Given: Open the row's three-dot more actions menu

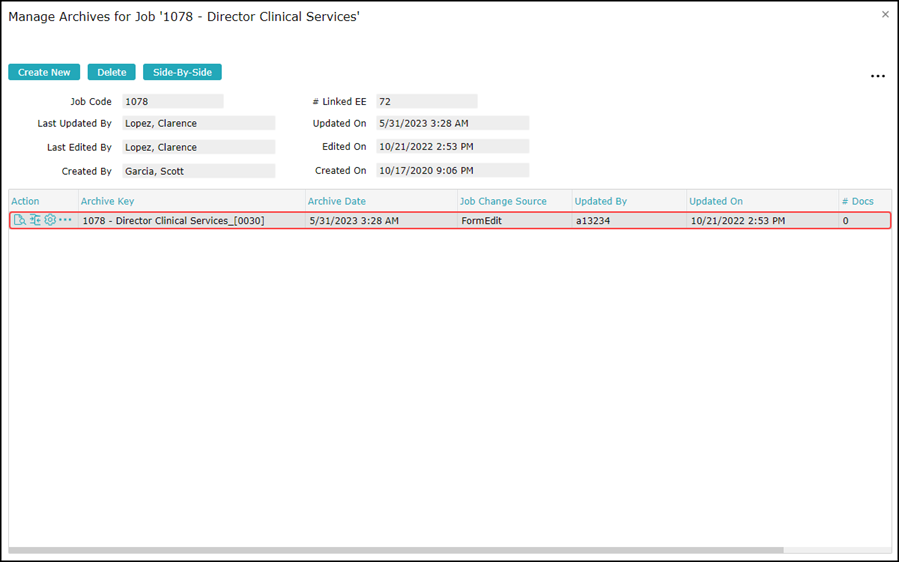Looking at the screenshot, I should pyautogui.click(x=65, y=220).
